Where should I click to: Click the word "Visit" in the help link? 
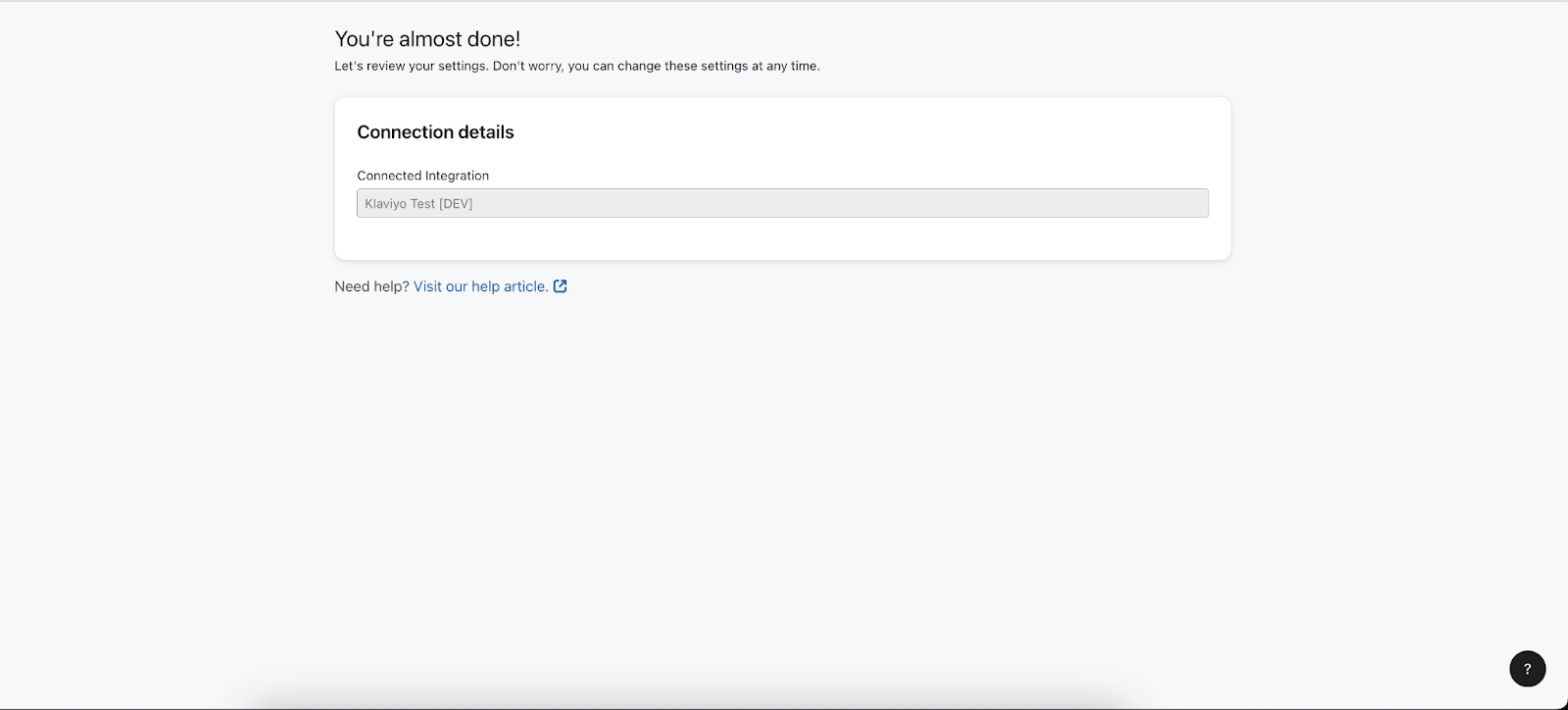click(x=427, y=286)
